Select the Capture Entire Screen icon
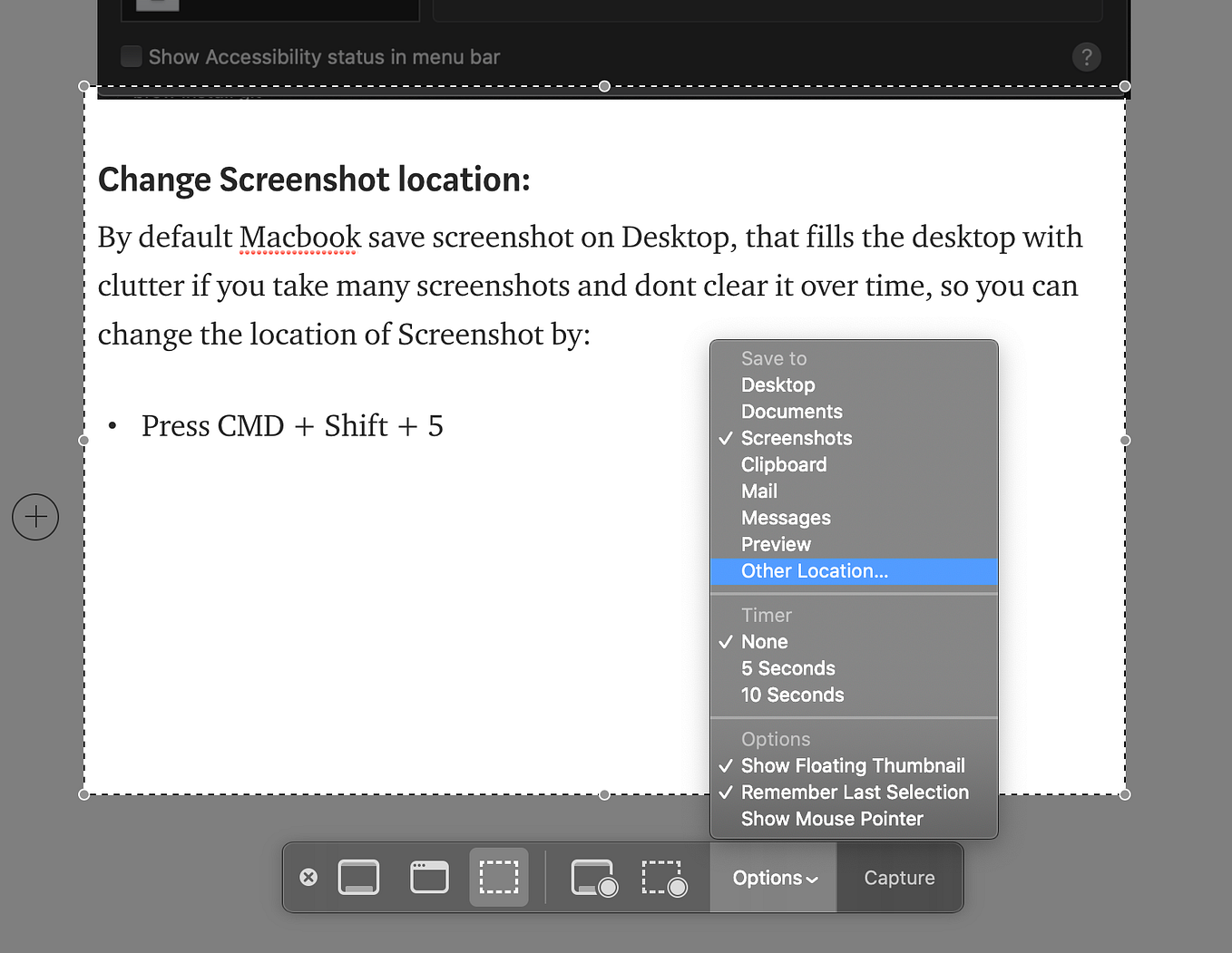 [x=359, y=877]
